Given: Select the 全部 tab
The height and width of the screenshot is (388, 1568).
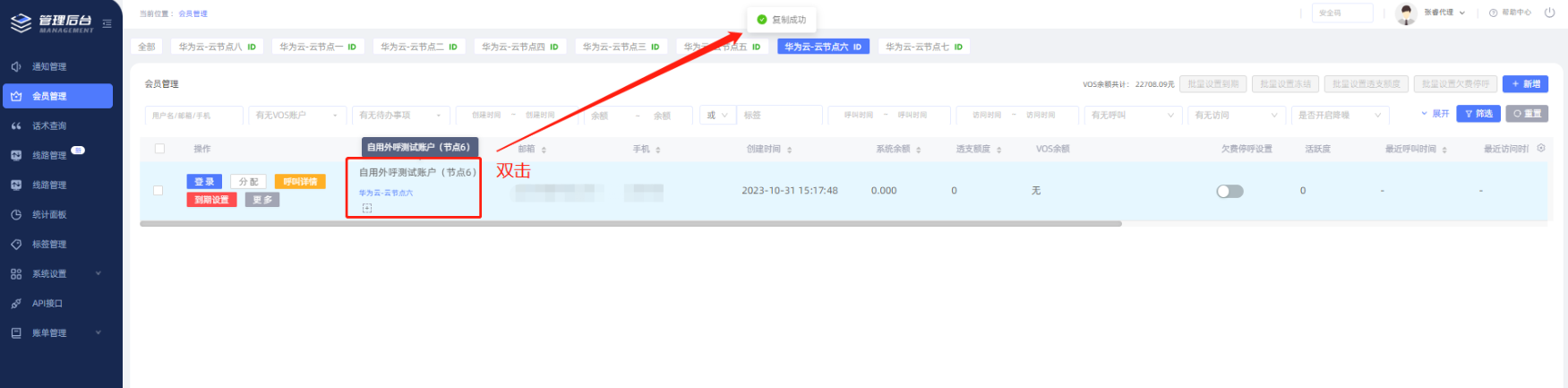Looking at the screenshot, I should point(147,47).
